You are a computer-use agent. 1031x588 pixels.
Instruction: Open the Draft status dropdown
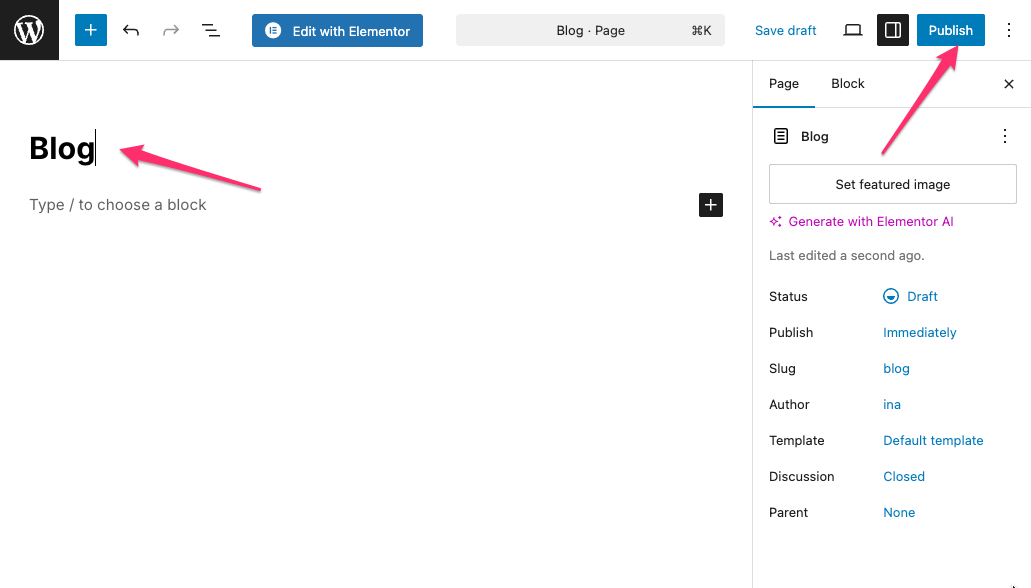[x=911, y=296]
